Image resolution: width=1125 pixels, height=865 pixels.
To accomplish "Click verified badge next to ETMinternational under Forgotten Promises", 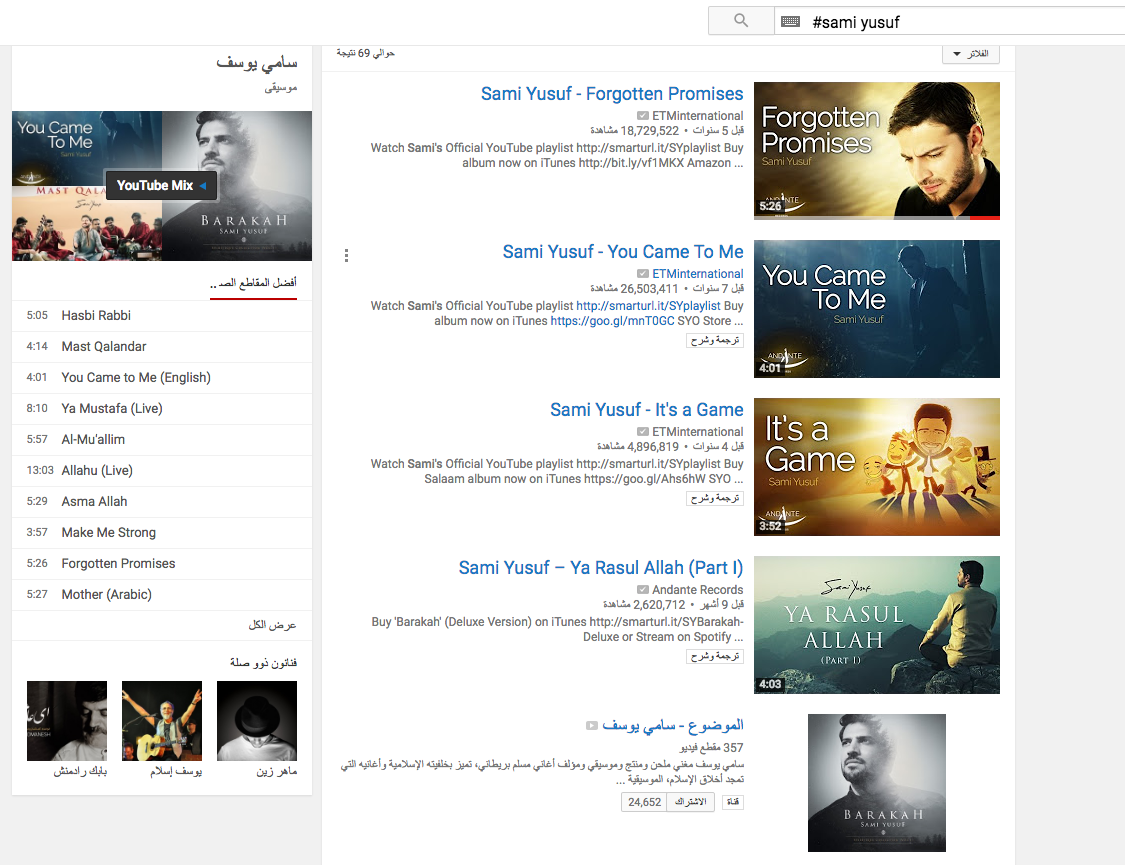I will tap(643, 116).
